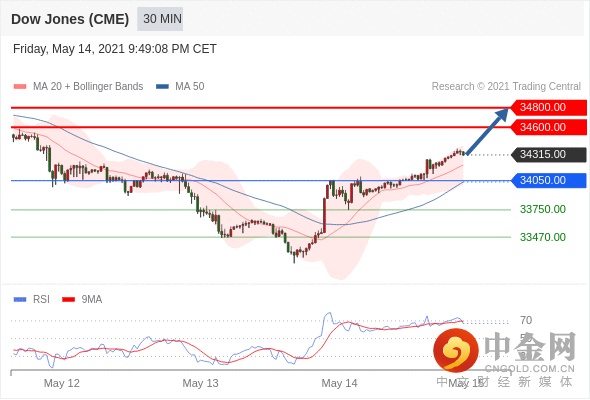Click the Research © 2021 Trading Central text
The image size is (590, 400).
(506, 87)
